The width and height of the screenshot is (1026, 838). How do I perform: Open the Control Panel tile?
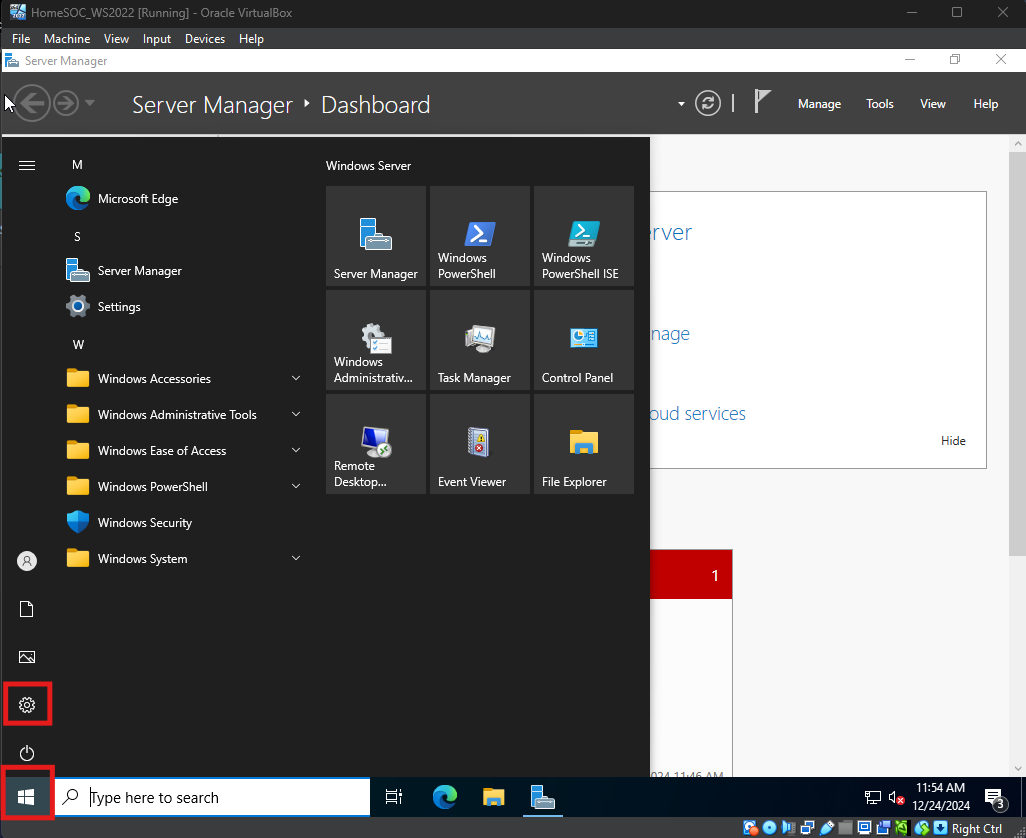pyautogui.click(x=583, y=340)
